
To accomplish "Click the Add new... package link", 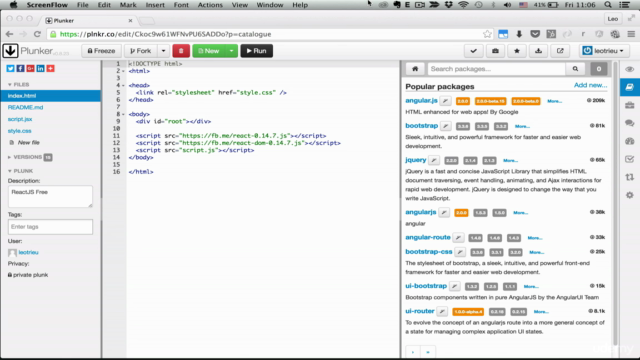I will pos(590,85).
